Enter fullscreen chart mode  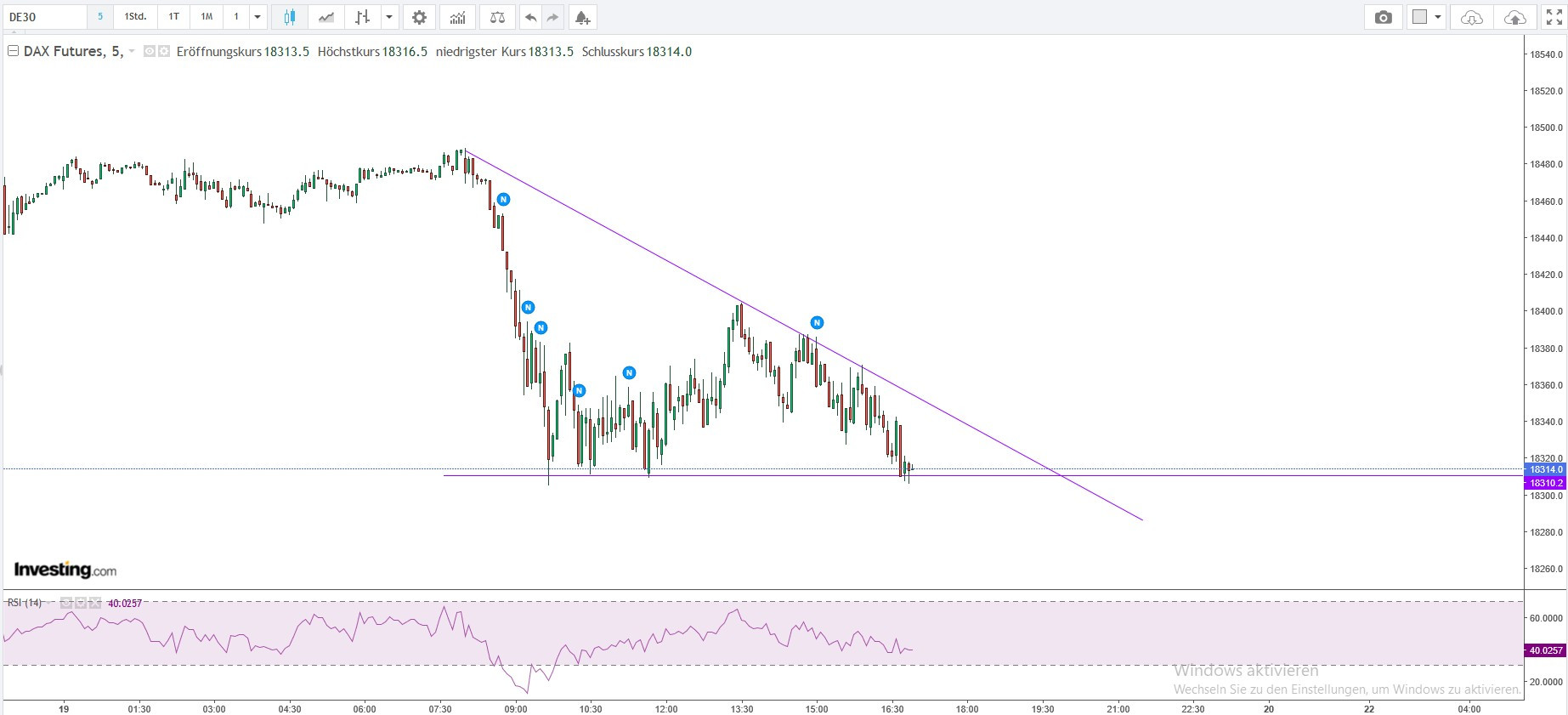(x=1554, y=17)
